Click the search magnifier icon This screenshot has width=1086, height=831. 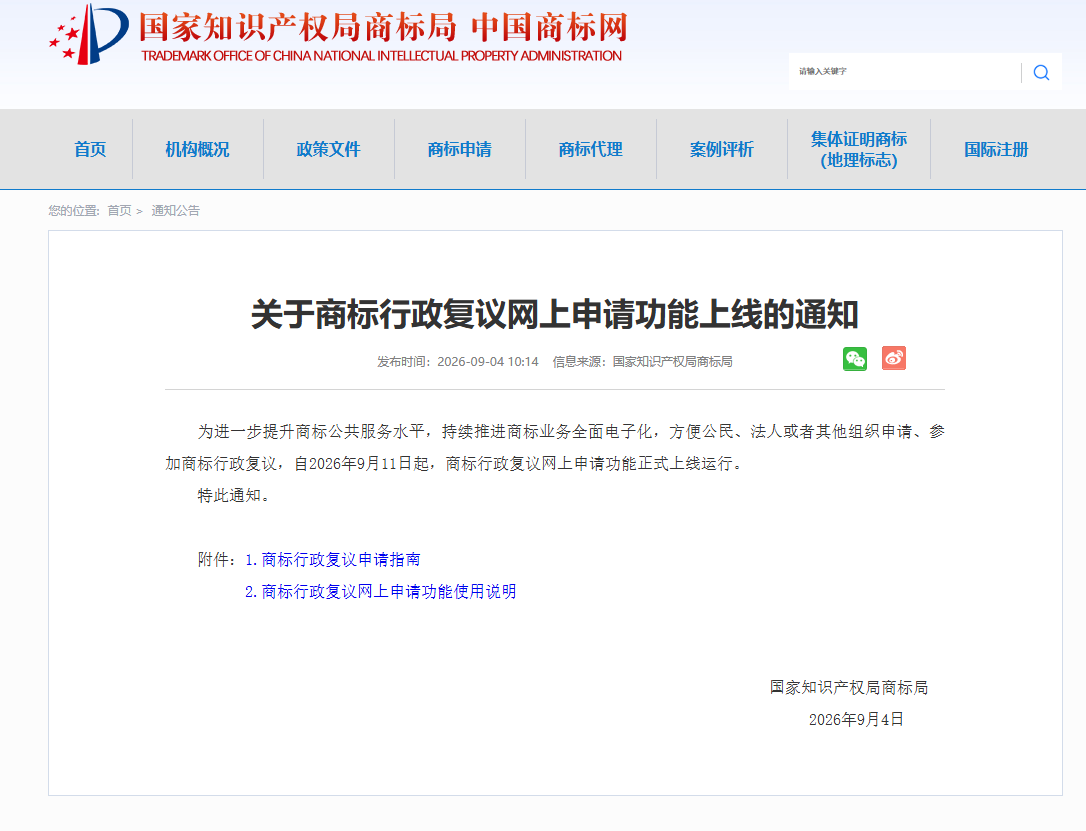point(1041,72)
